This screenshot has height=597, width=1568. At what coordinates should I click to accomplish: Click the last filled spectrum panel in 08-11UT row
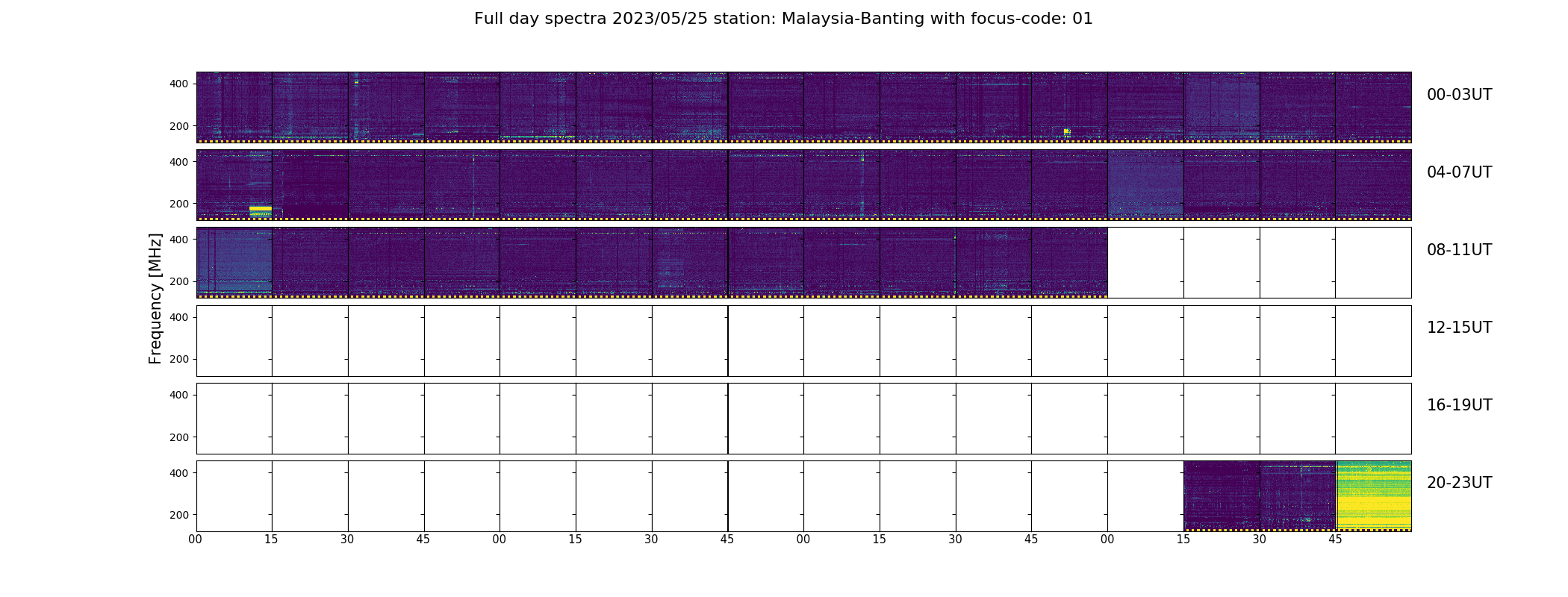(x=1069, y=262)
